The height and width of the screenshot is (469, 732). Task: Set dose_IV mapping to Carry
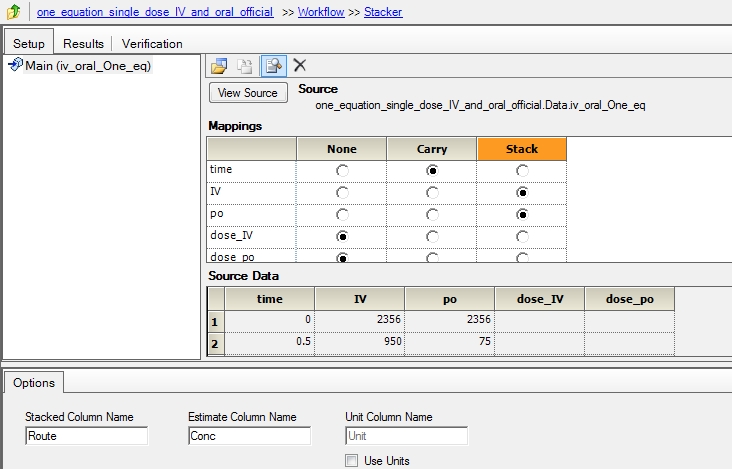[x=432, y=237]
